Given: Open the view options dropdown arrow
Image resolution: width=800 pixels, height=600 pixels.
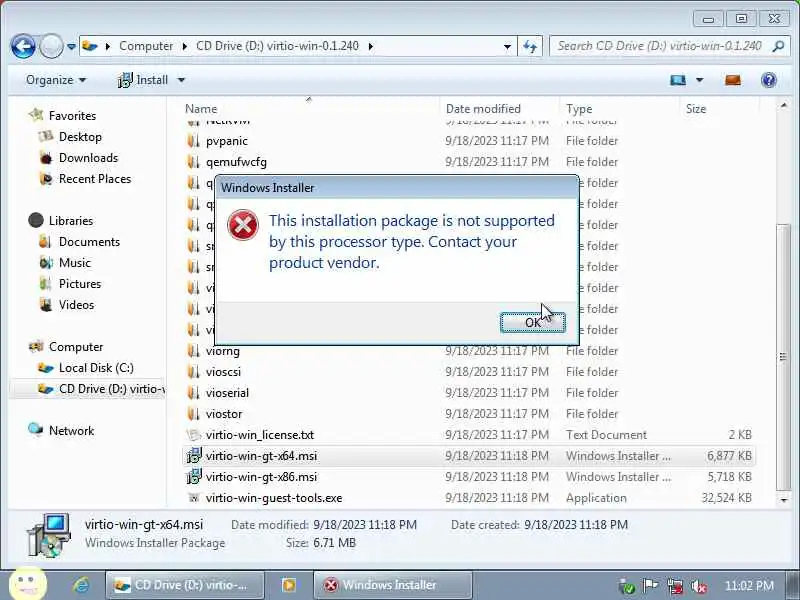Looking at the screenshot, I should [x=699, y=80].
